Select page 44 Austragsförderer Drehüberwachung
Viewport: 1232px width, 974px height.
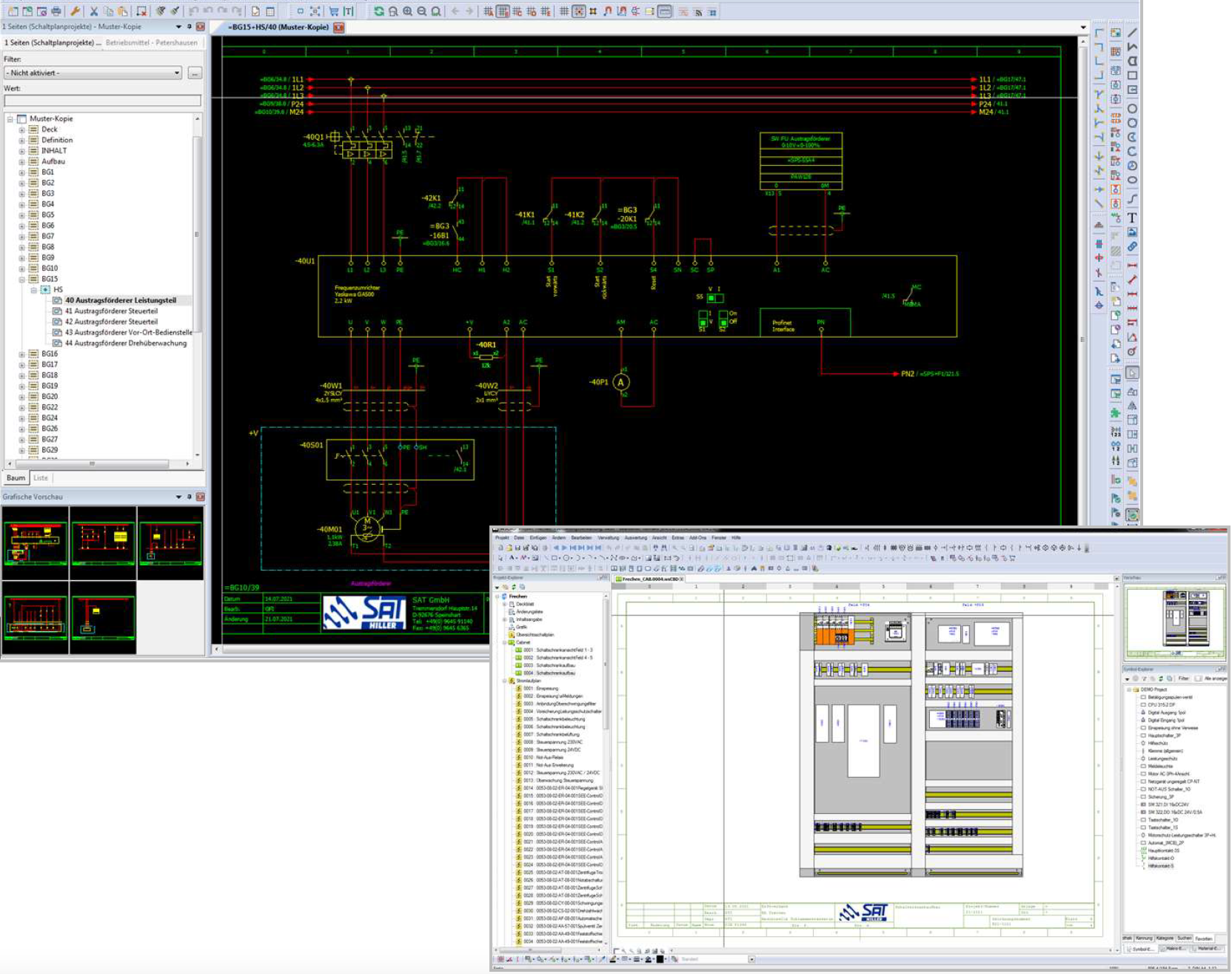click(x=126, y=343)
